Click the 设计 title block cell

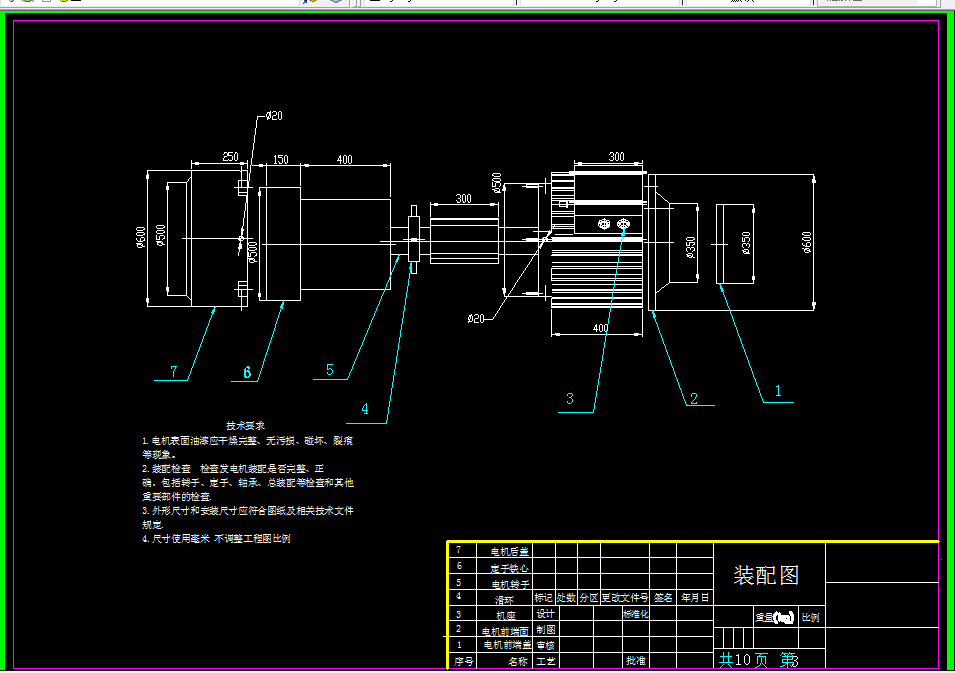coord(545,614)
